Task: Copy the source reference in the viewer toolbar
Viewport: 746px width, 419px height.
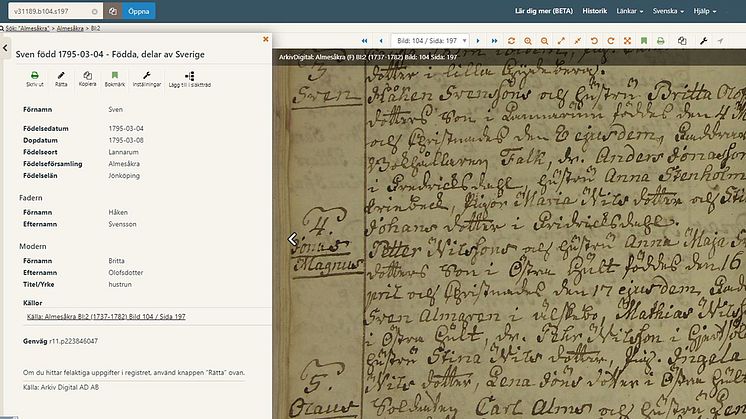Action: (x=682, y=41)
